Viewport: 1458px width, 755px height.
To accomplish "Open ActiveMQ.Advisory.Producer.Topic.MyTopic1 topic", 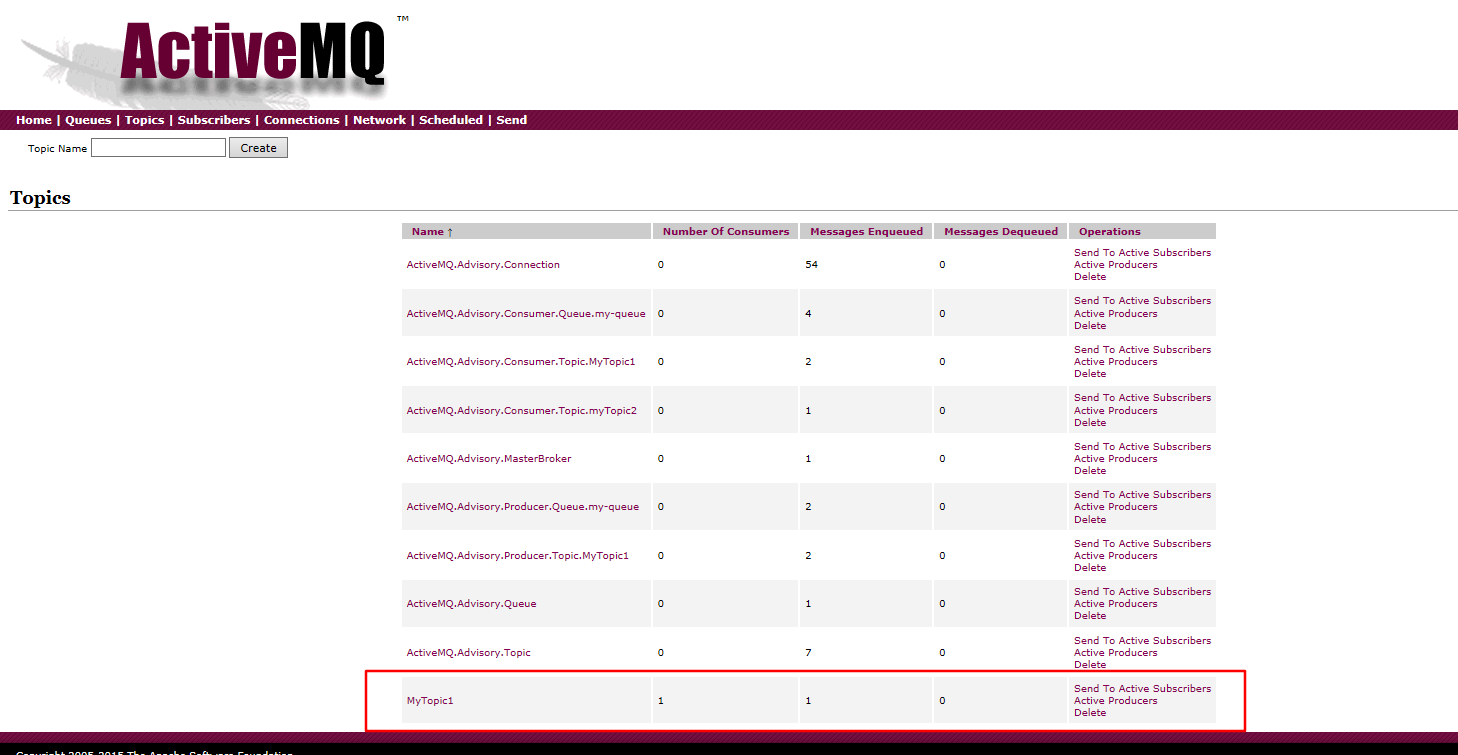I will [x=517, y=556].
